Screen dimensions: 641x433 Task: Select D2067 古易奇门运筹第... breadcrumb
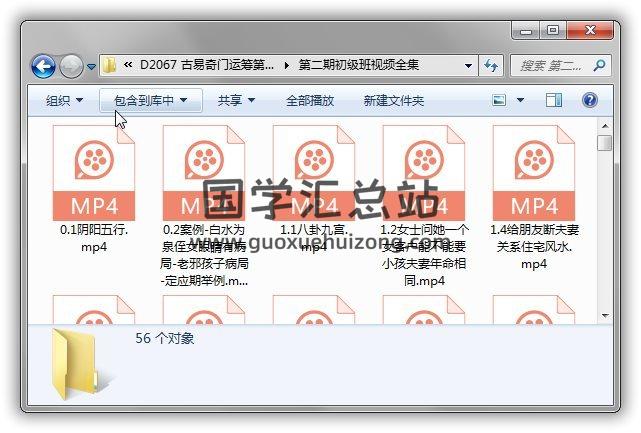207,65
